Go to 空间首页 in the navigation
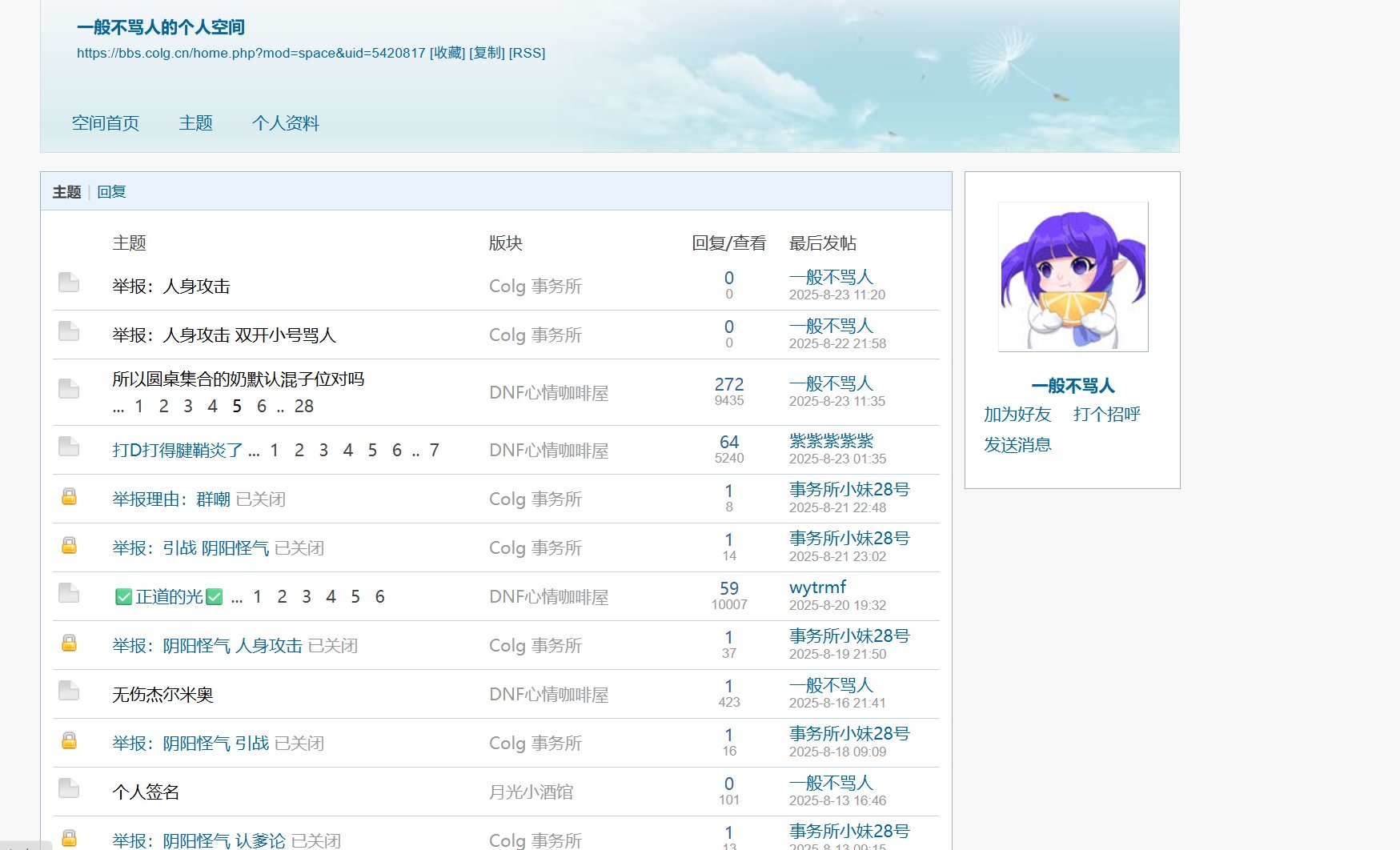 (106, 123)
